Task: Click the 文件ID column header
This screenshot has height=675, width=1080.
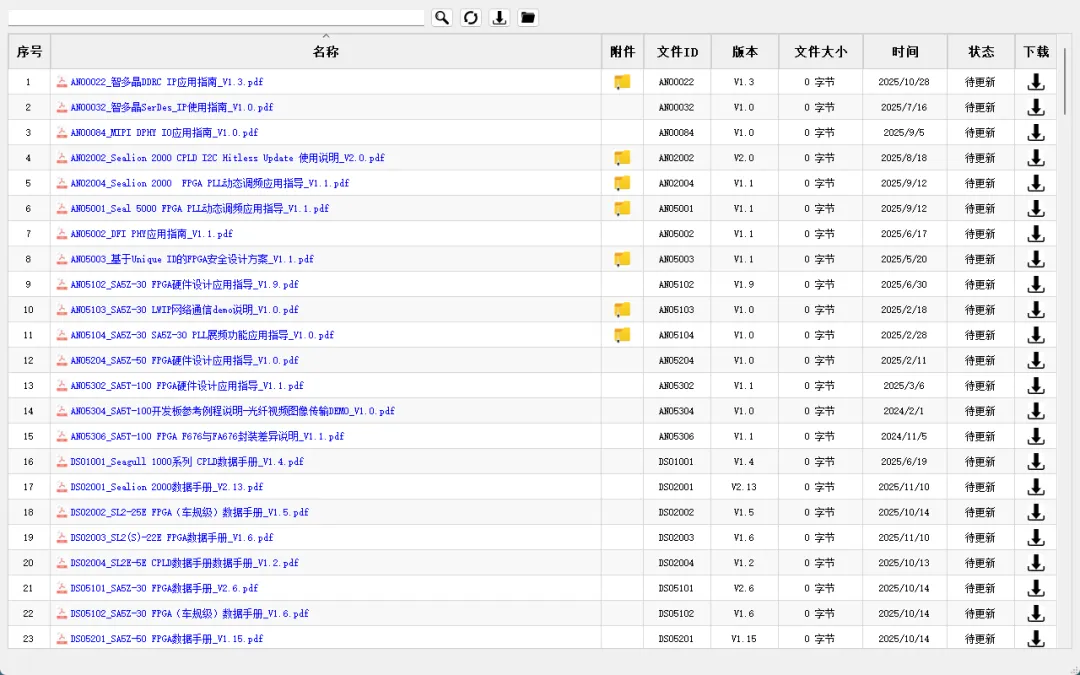Action: (x=678, y=52)
